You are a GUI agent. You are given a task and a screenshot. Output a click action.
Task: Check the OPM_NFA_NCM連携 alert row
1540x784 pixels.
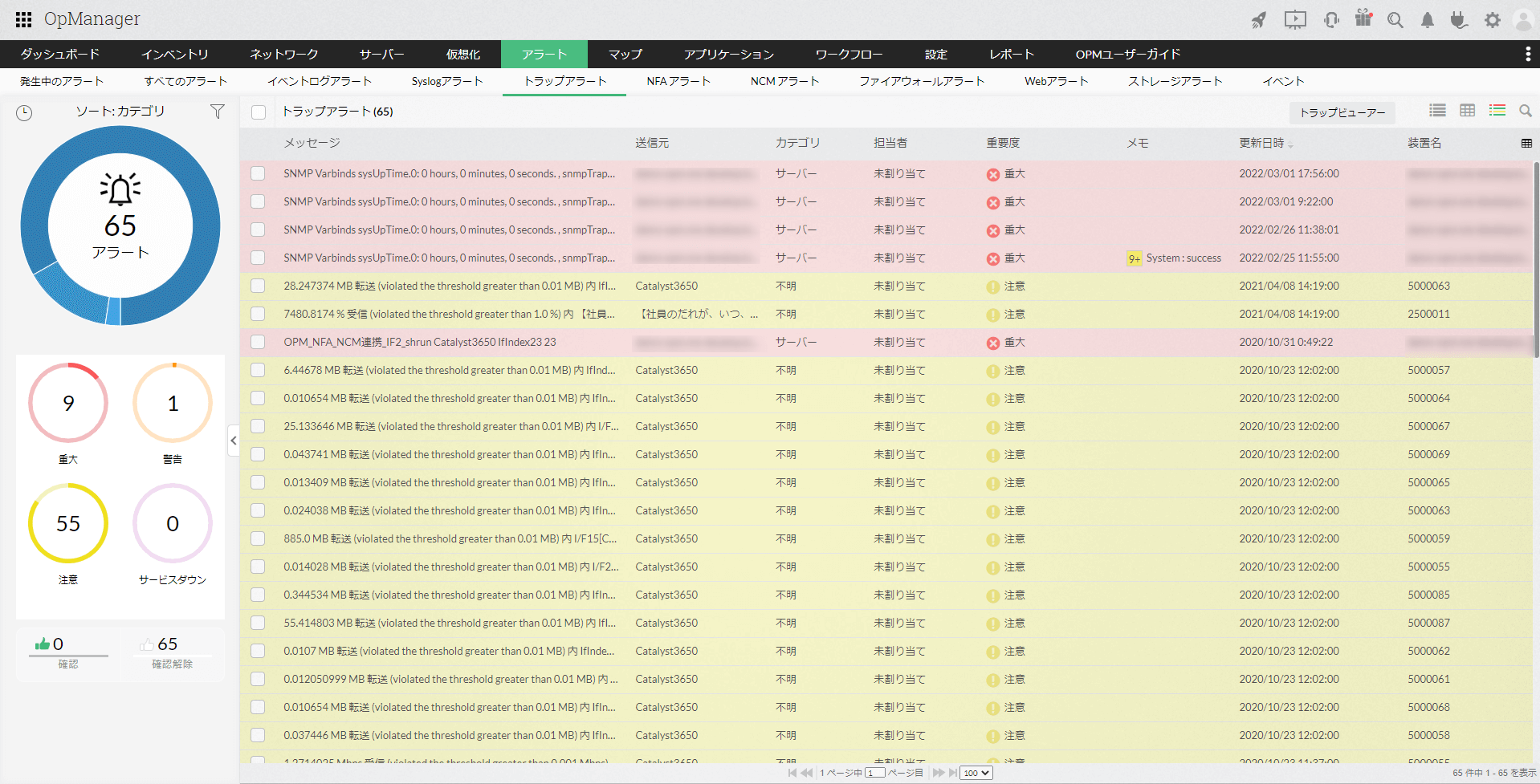click(x=258, y=342)
